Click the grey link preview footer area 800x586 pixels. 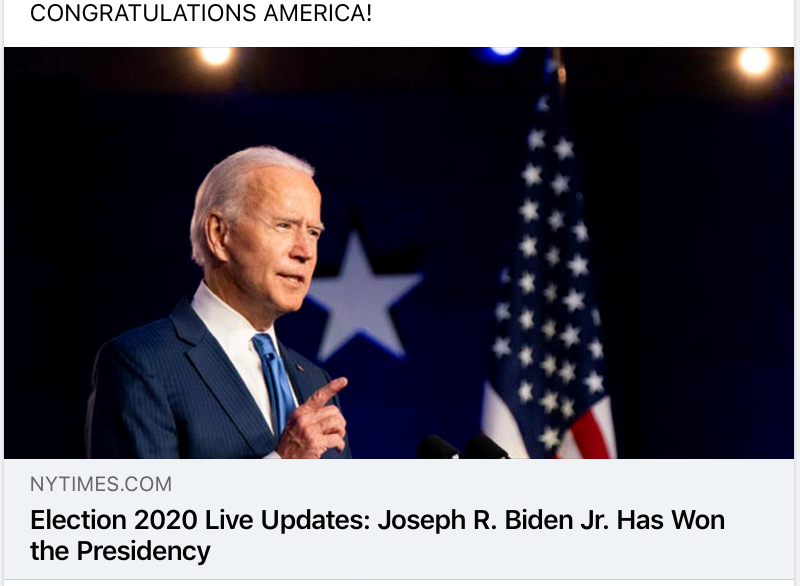(399, 519)
